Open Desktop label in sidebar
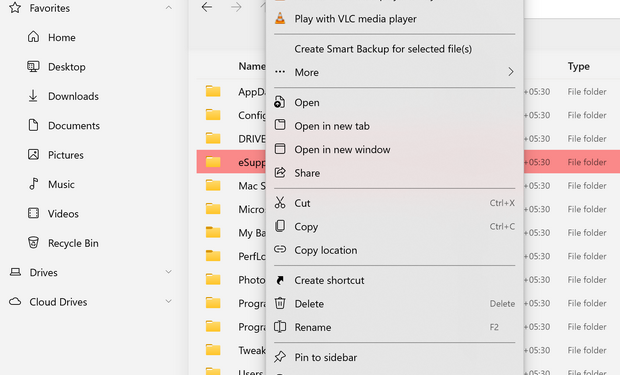Image resolution: width=620 pixels, height=375 pixels. point(66,67)
